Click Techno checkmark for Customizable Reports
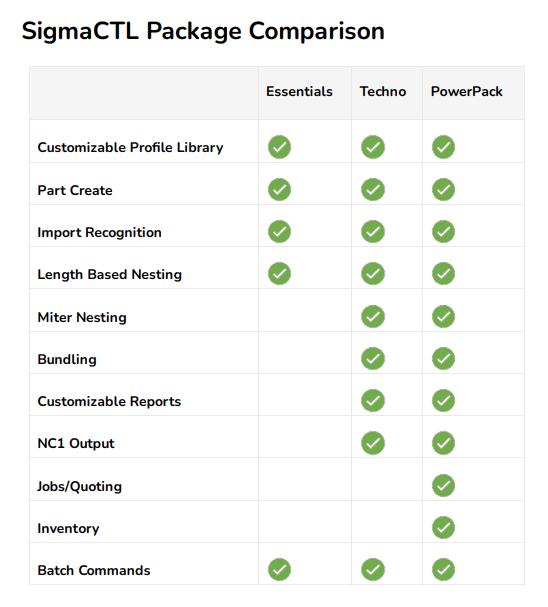 [373, 401]
